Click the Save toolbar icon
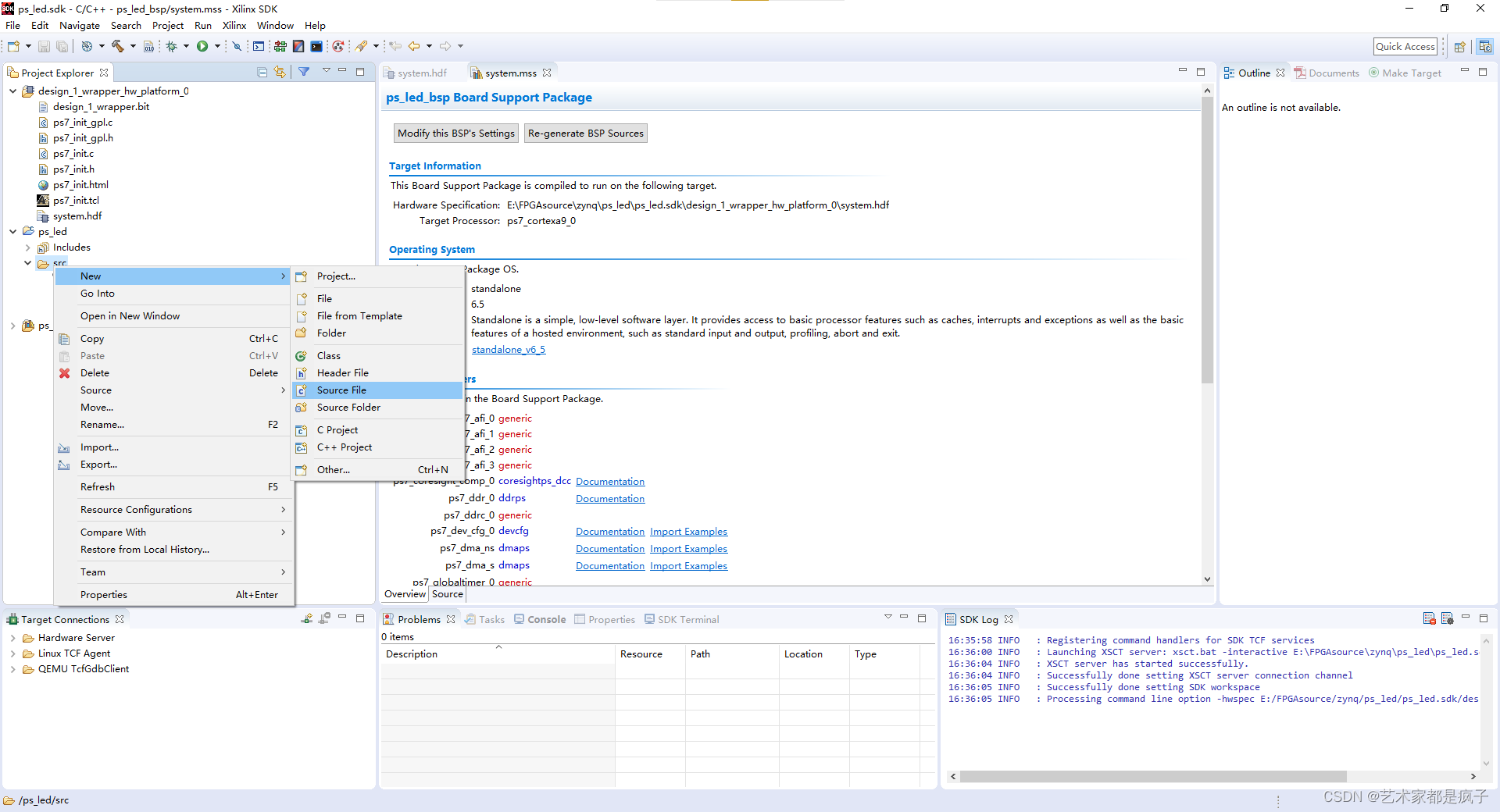The height and width of the screenshot is (812, 1500). pos(45,46)
